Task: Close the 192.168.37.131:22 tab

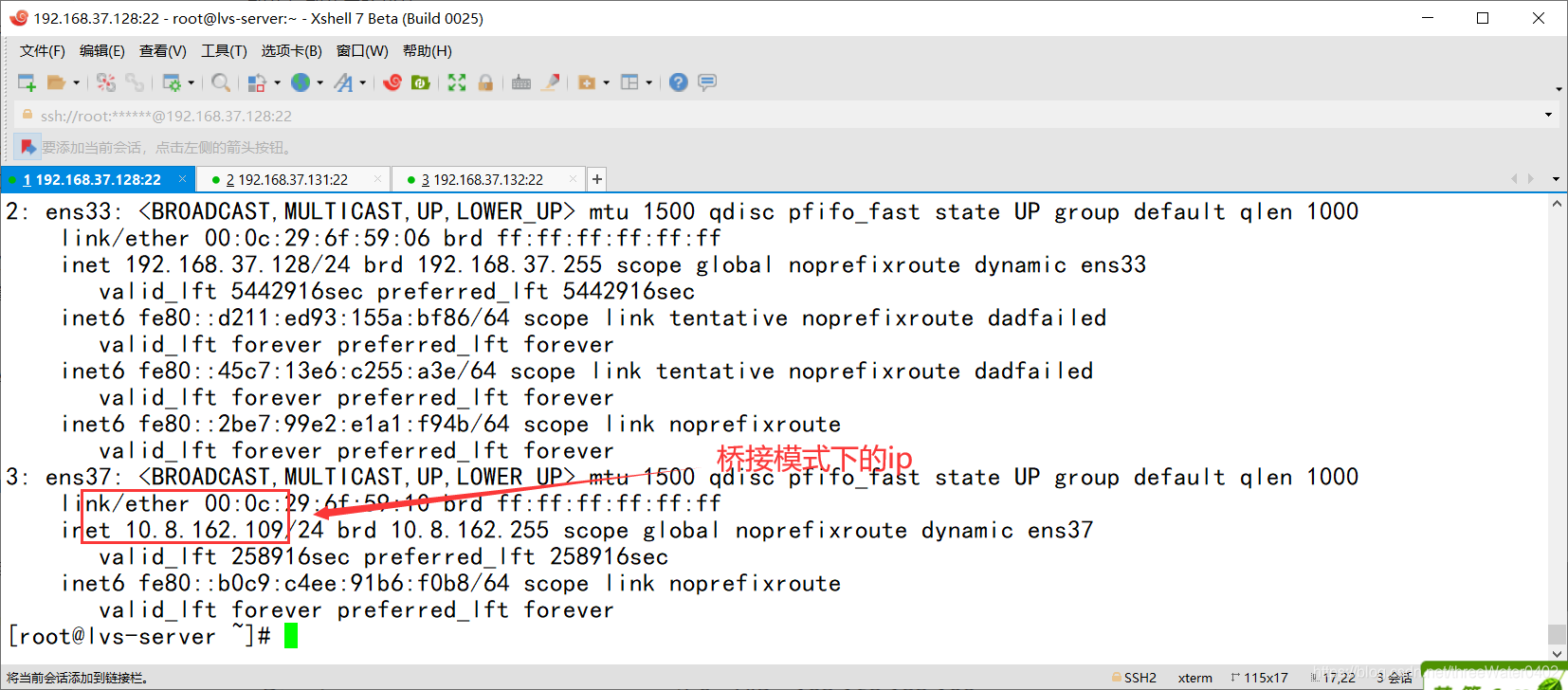Action: tap(377, 178)
